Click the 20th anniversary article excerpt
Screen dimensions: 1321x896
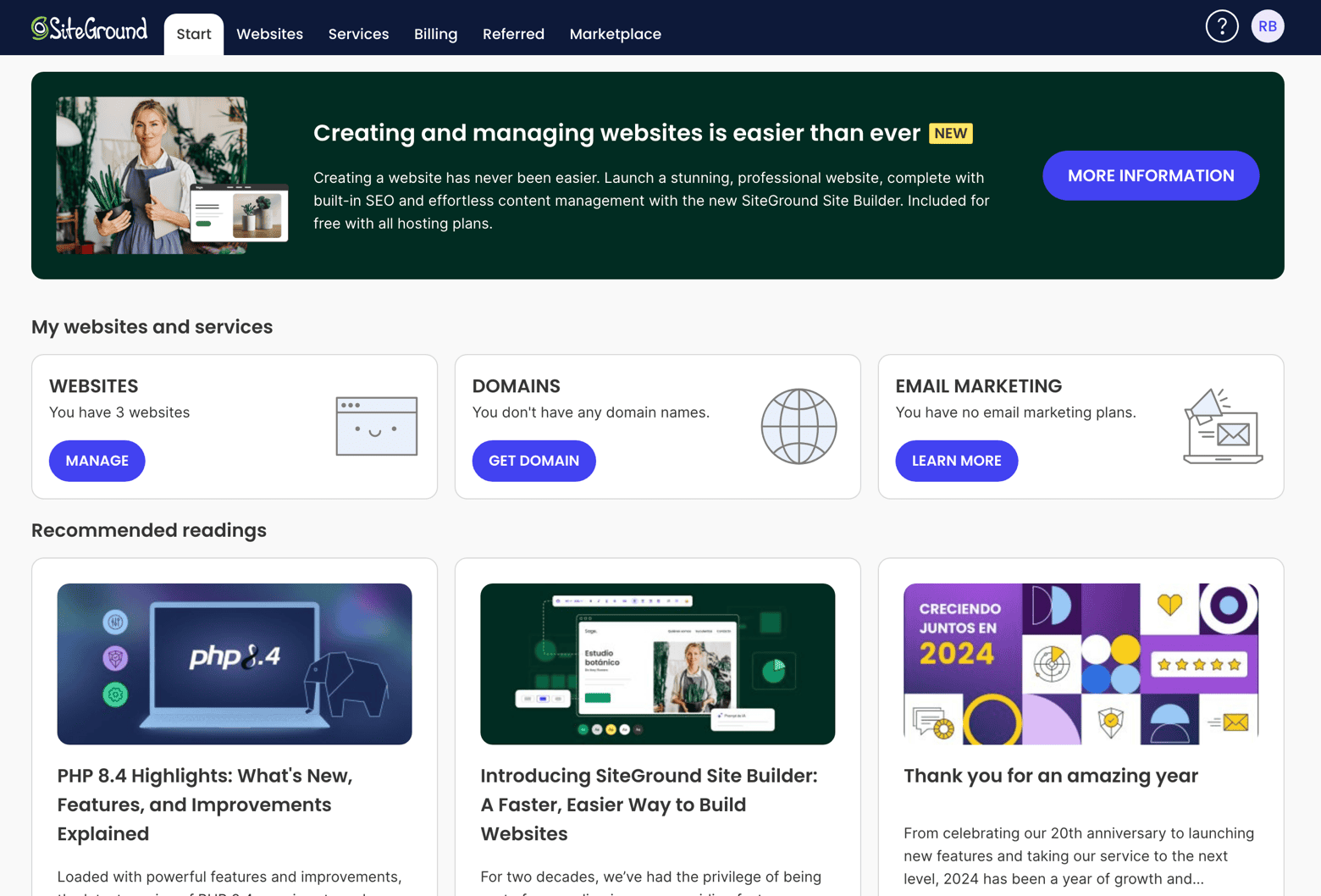pyautogui.click(x=1079, y=856)
